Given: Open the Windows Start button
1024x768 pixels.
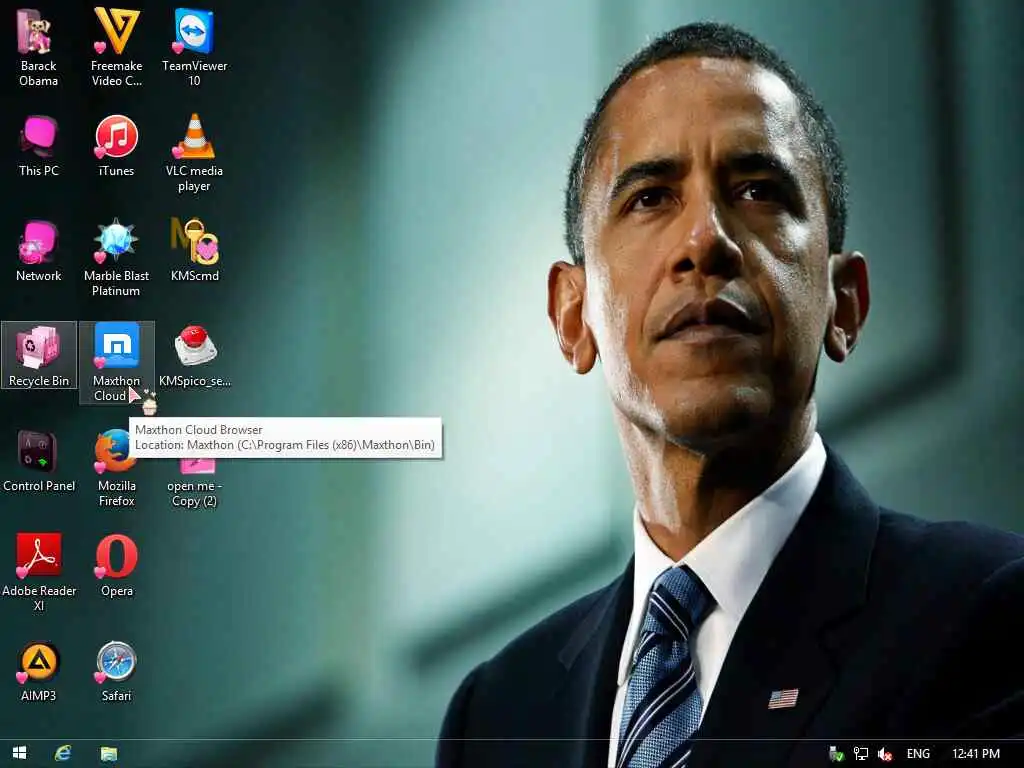Looking at the screenshot, I should pyautogui.click(x=20, y=753).
